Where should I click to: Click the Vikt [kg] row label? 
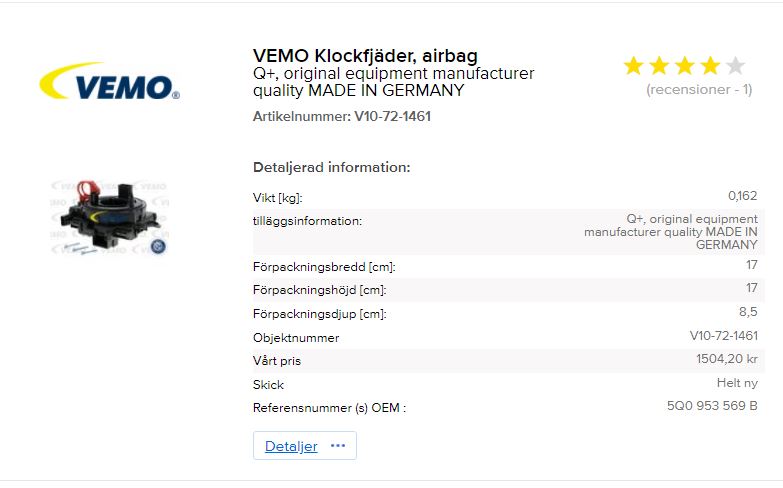click(278, 198)
